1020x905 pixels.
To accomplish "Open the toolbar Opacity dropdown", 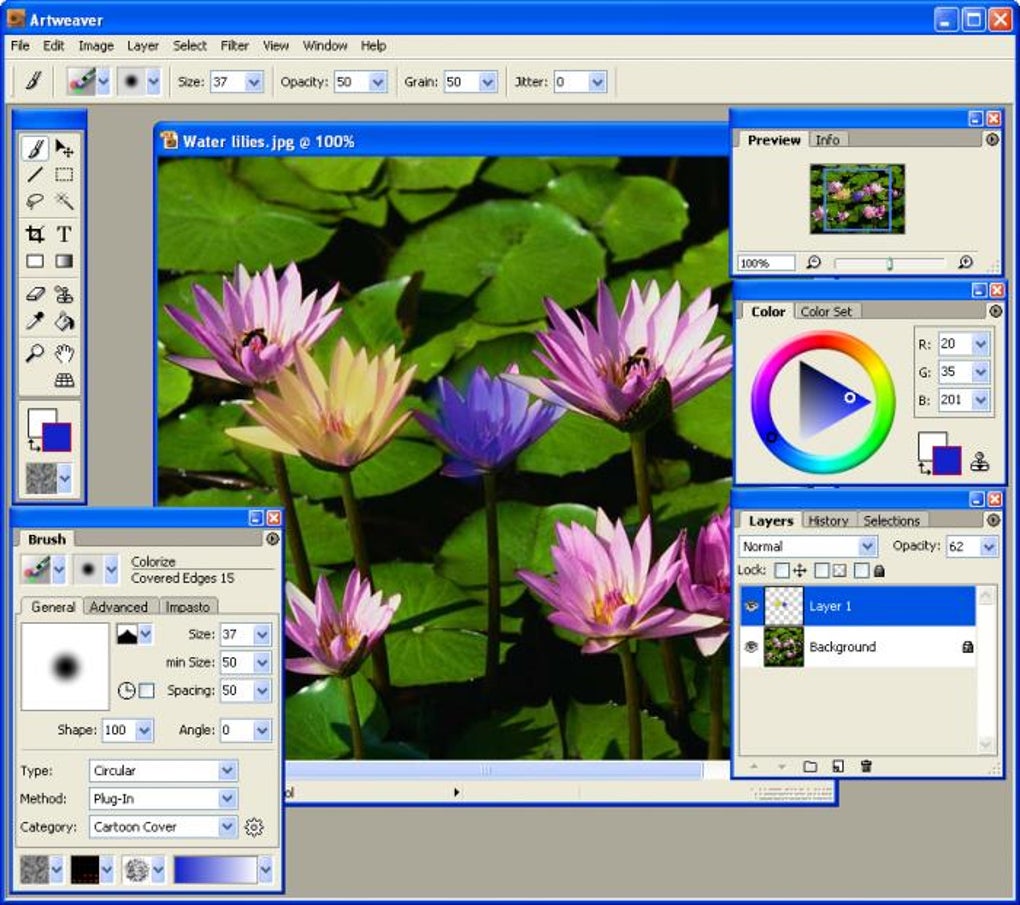I will [377, 82].
